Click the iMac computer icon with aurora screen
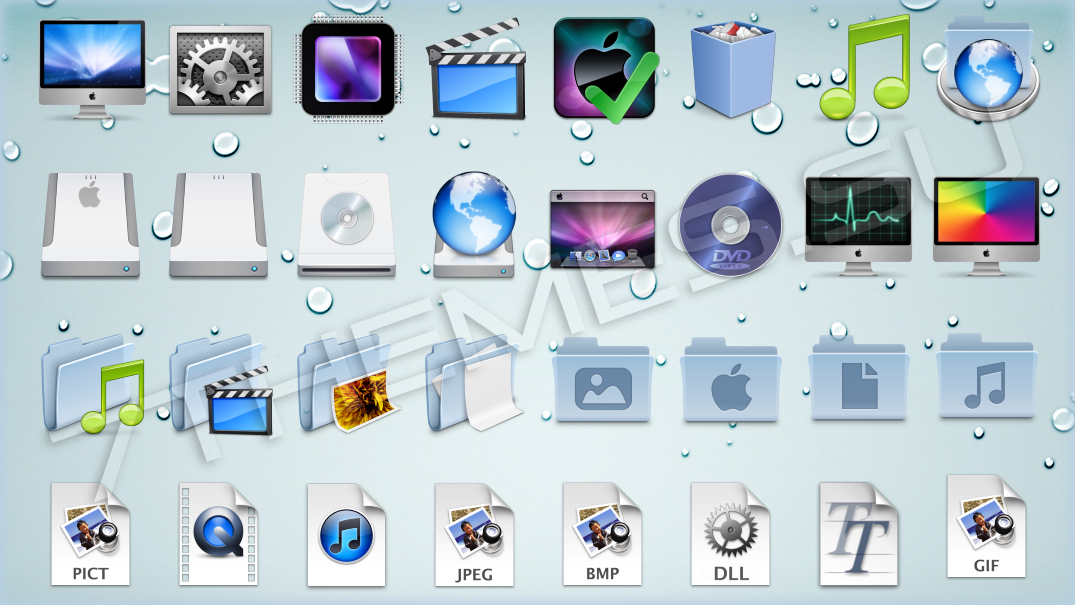 tap(92, 69)
